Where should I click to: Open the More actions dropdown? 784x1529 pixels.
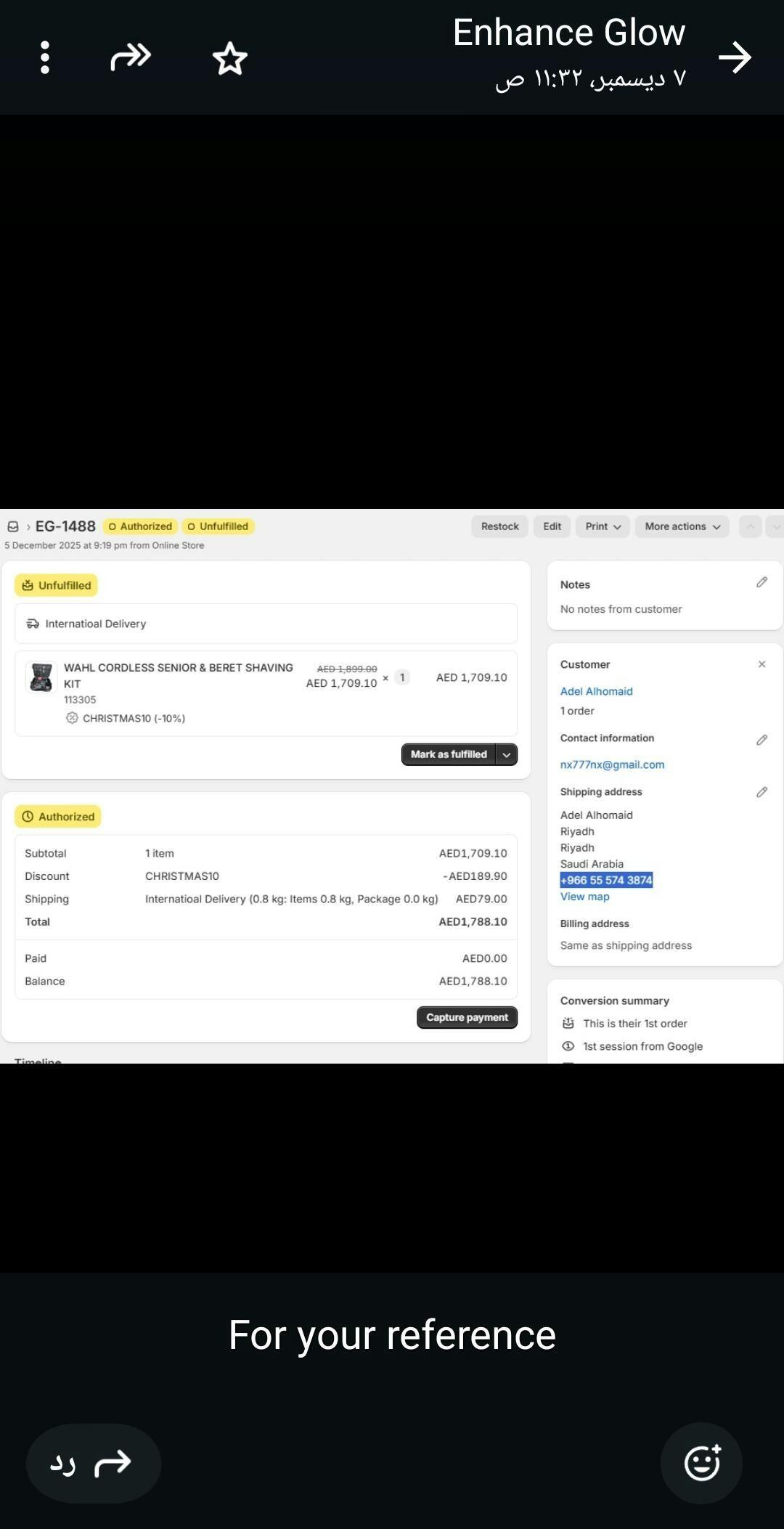682,526
